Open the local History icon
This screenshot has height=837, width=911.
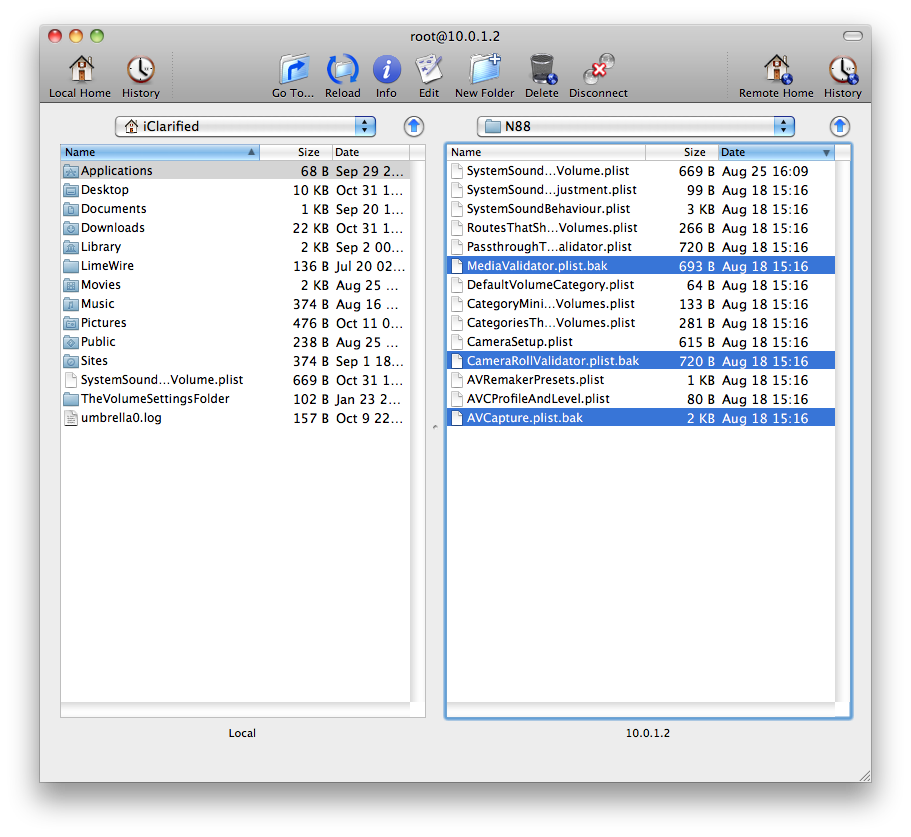140,70
